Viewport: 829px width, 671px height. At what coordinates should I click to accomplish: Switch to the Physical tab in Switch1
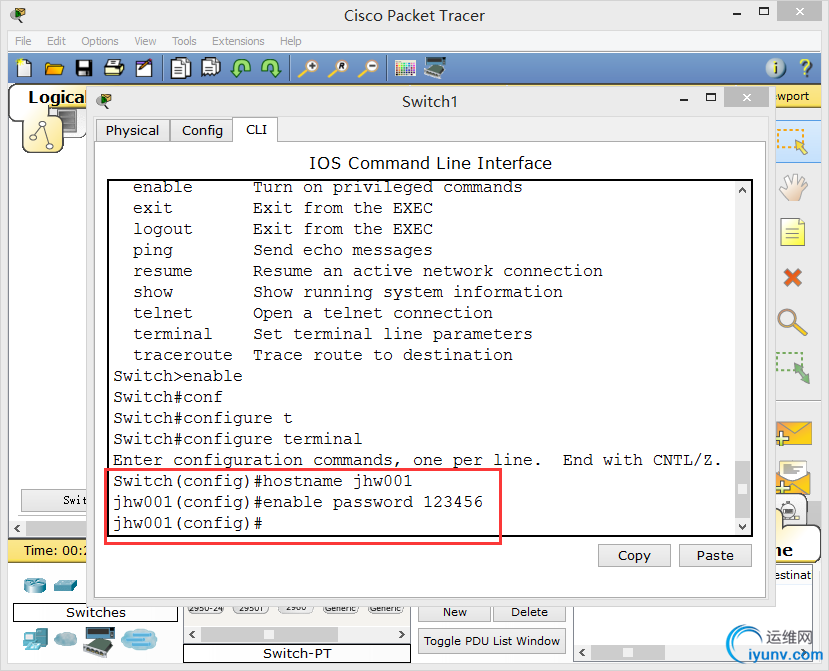tap(132, 131)
